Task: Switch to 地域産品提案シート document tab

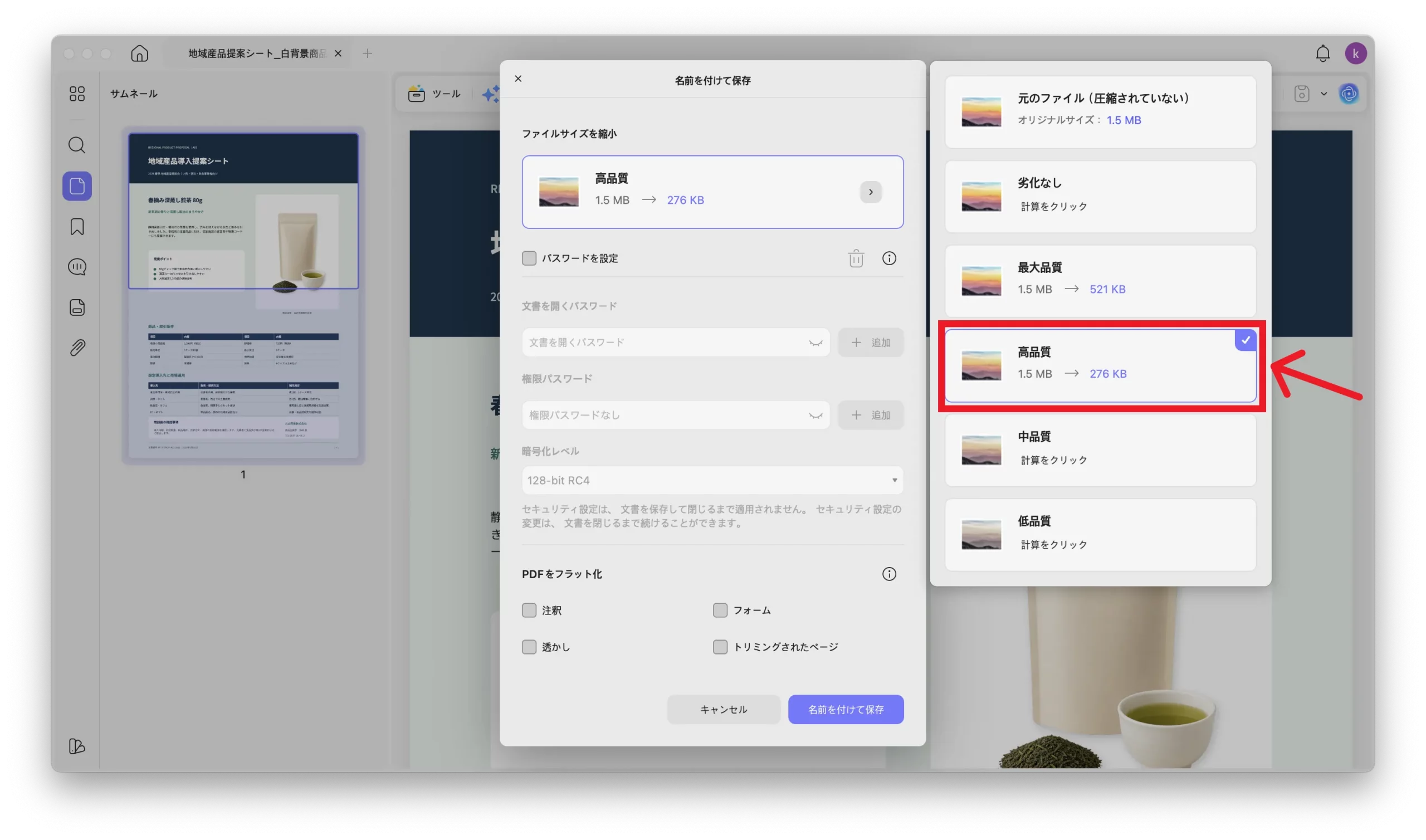Action: (x=257, y=53)
